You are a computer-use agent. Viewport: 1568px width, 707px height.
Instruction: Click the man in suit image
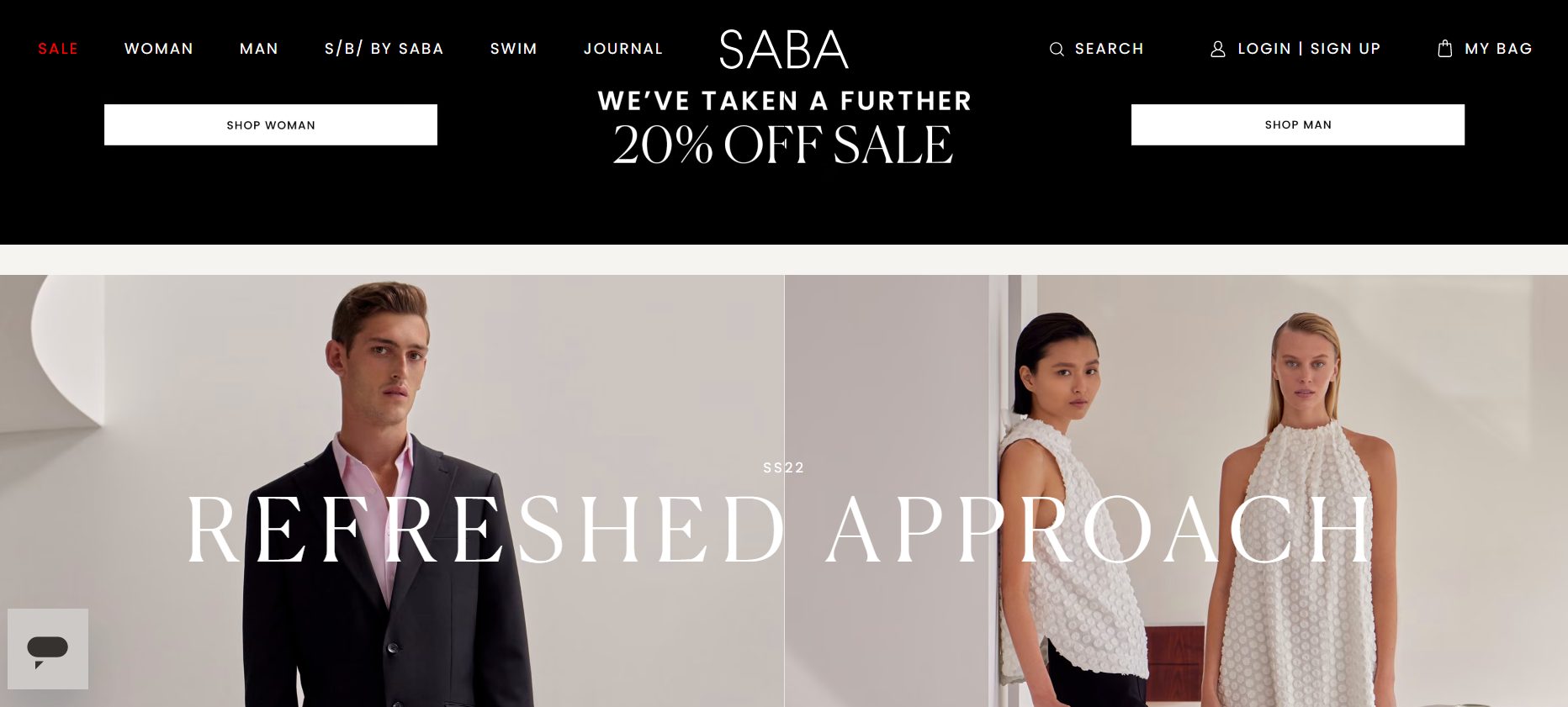tap(392, 491)
